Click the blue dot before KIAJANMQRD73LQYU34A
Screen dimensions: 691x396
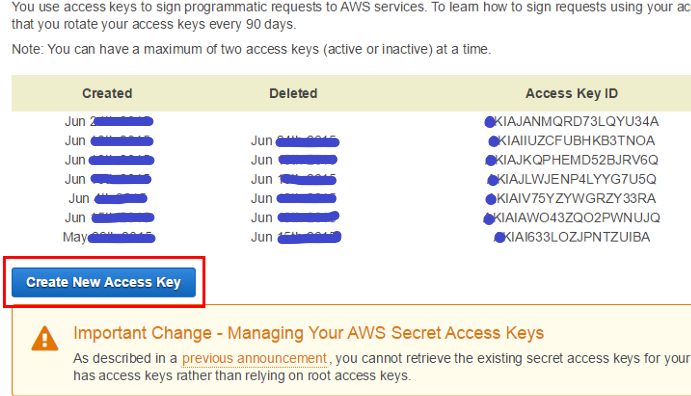490,122
